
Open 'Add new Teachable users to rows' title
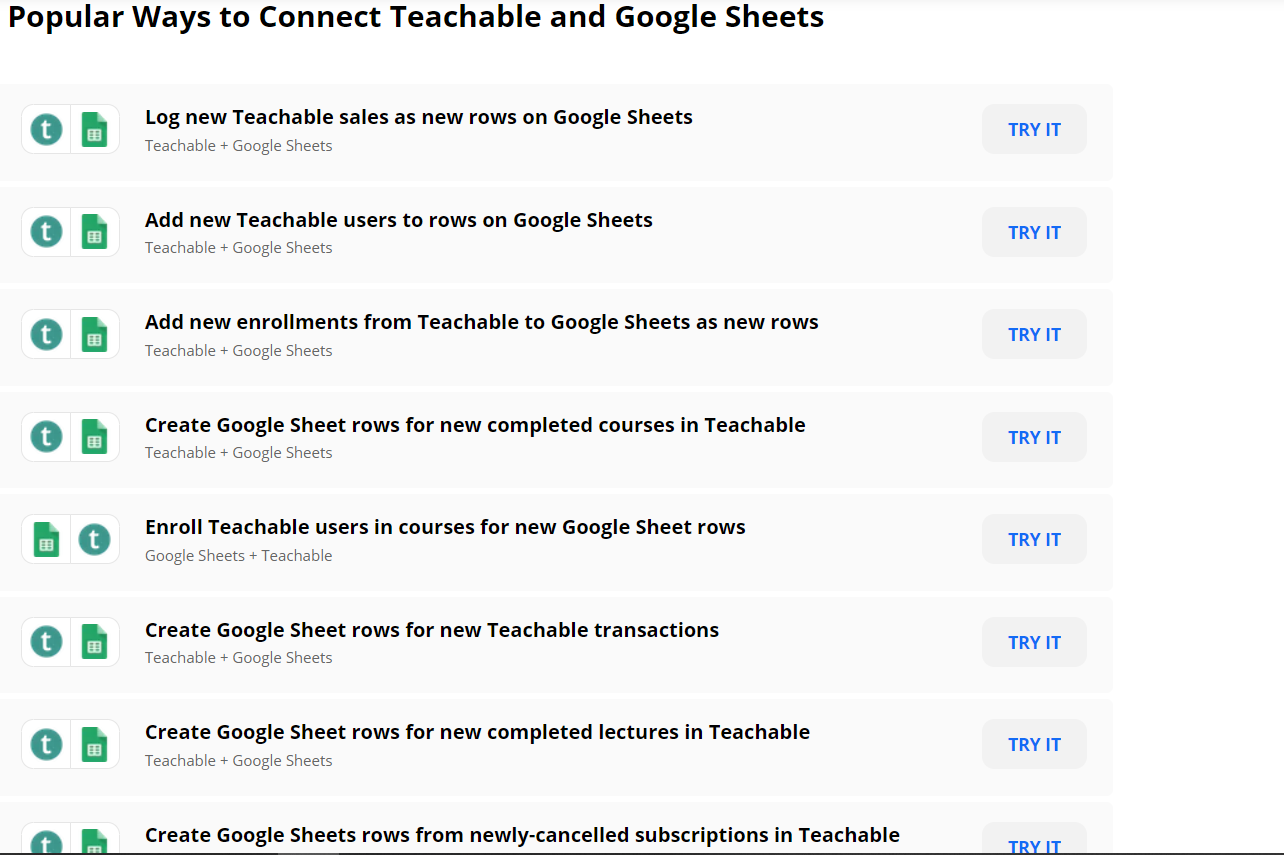click(399, 220)
